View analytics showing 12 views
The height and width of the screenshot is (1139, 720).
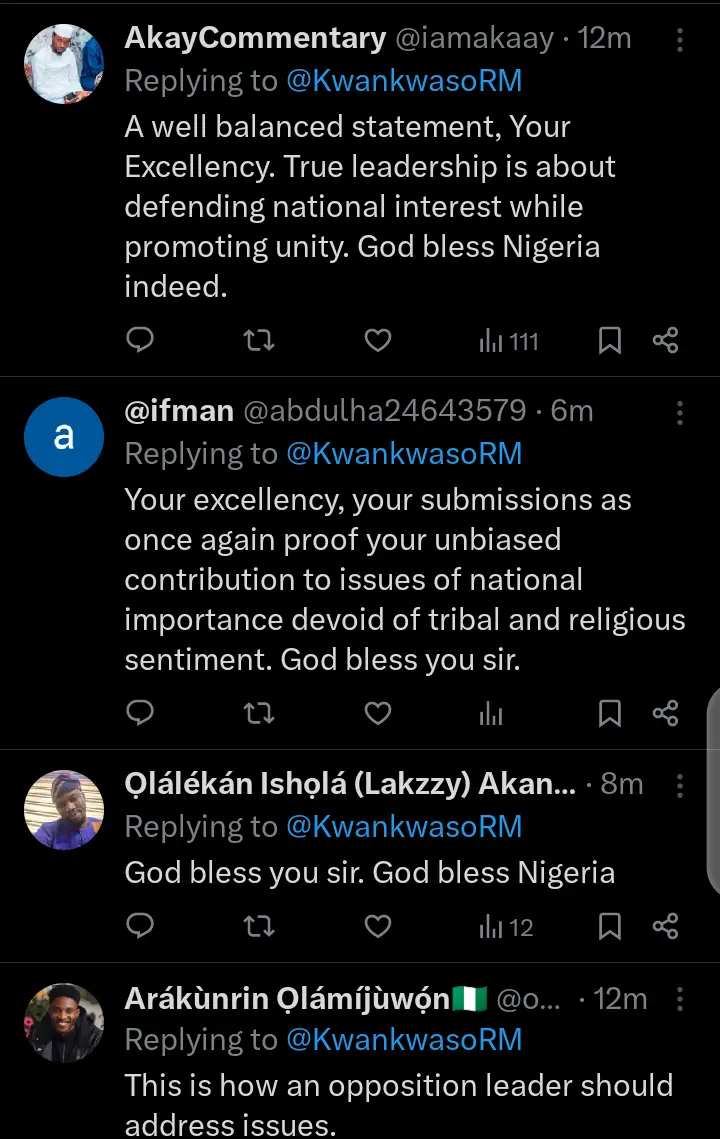pyautogui.click(x=506, y=926)
